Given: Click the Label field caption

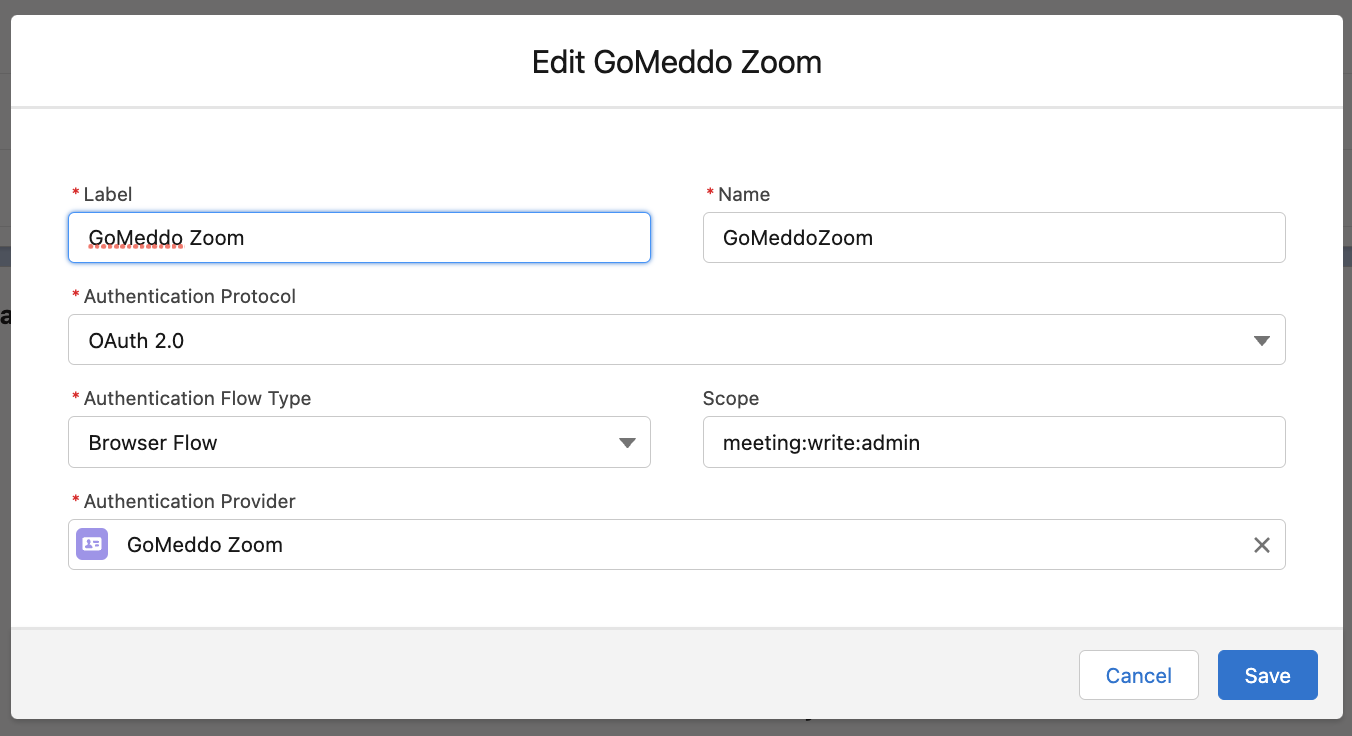Looking at the screenshot, I should point(108,194).
